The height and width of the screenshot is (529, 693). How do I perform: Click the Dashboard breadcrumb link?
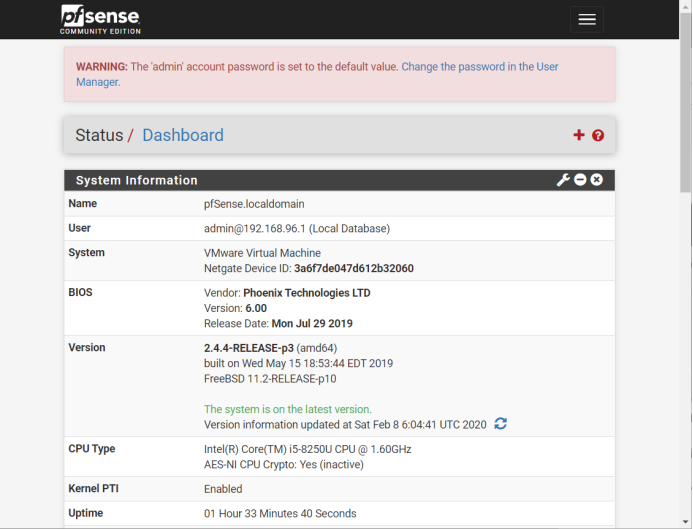[183, 135]
